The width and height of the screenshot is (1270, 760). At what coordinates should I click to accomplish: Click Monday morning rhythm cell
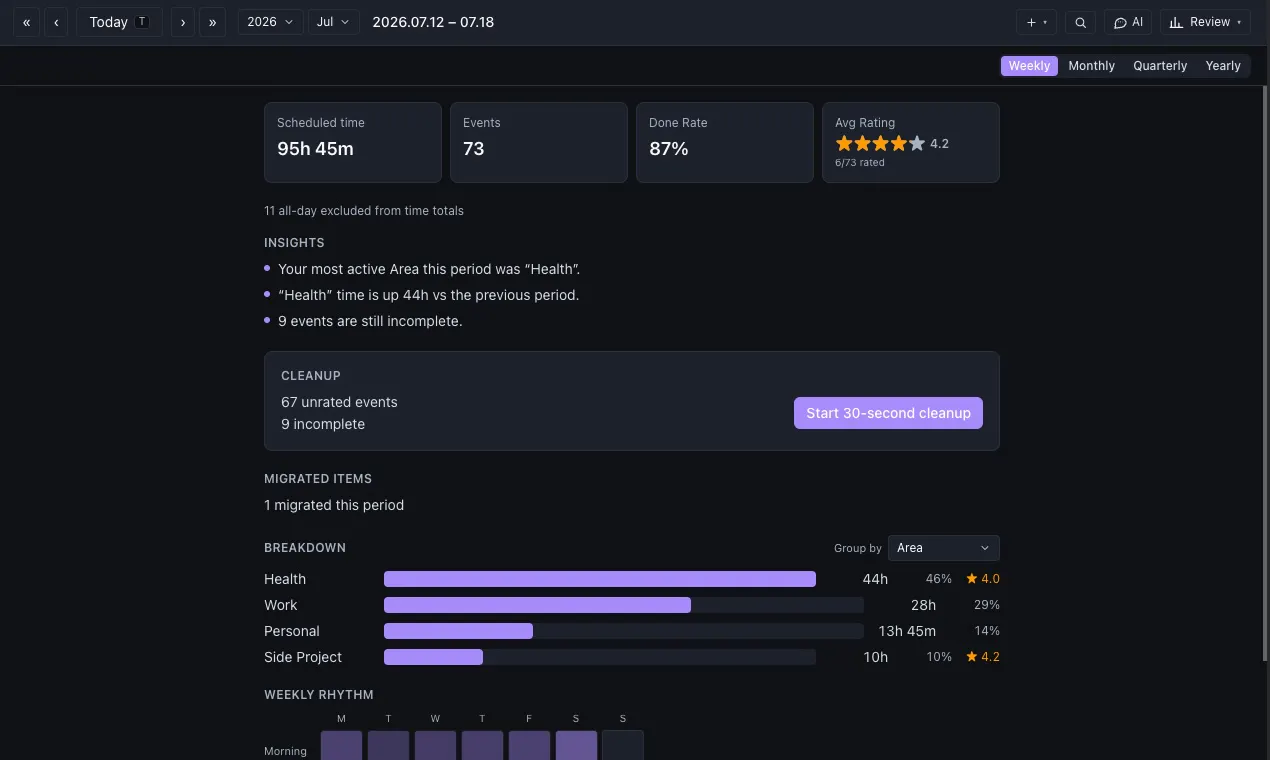341,746
